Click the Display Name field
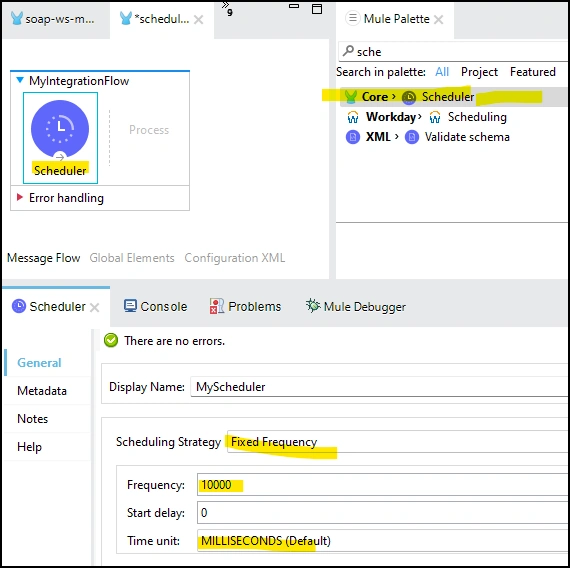 pos(379,387)
